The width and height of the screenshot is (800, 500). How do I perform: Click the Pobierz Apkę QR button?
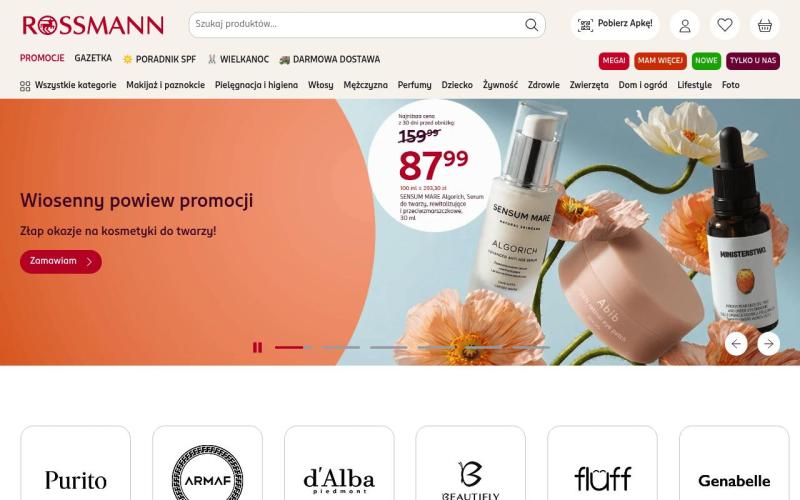pos(615,25)
